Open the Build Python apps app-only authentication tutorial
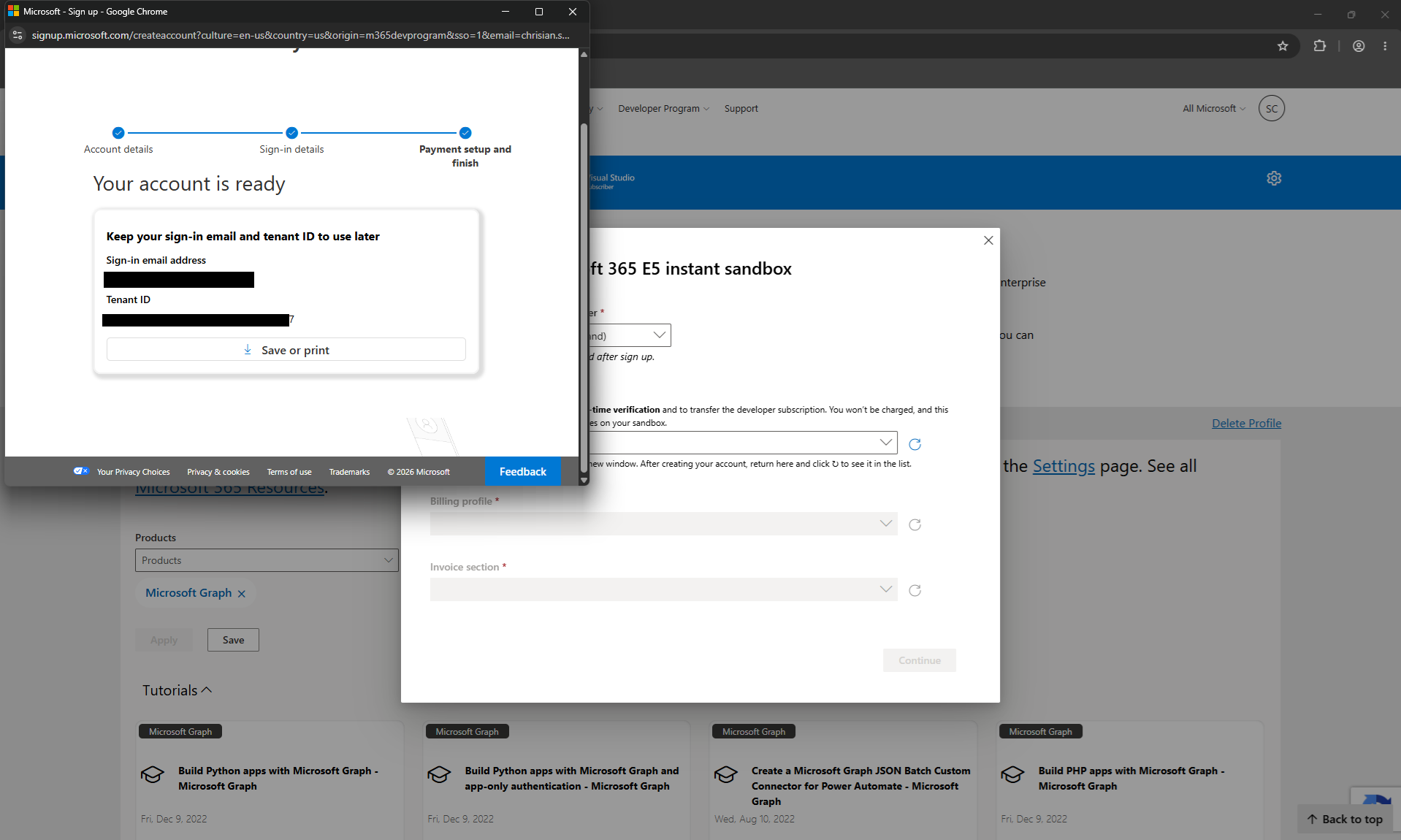The image size is (1401, 840). 572,779
